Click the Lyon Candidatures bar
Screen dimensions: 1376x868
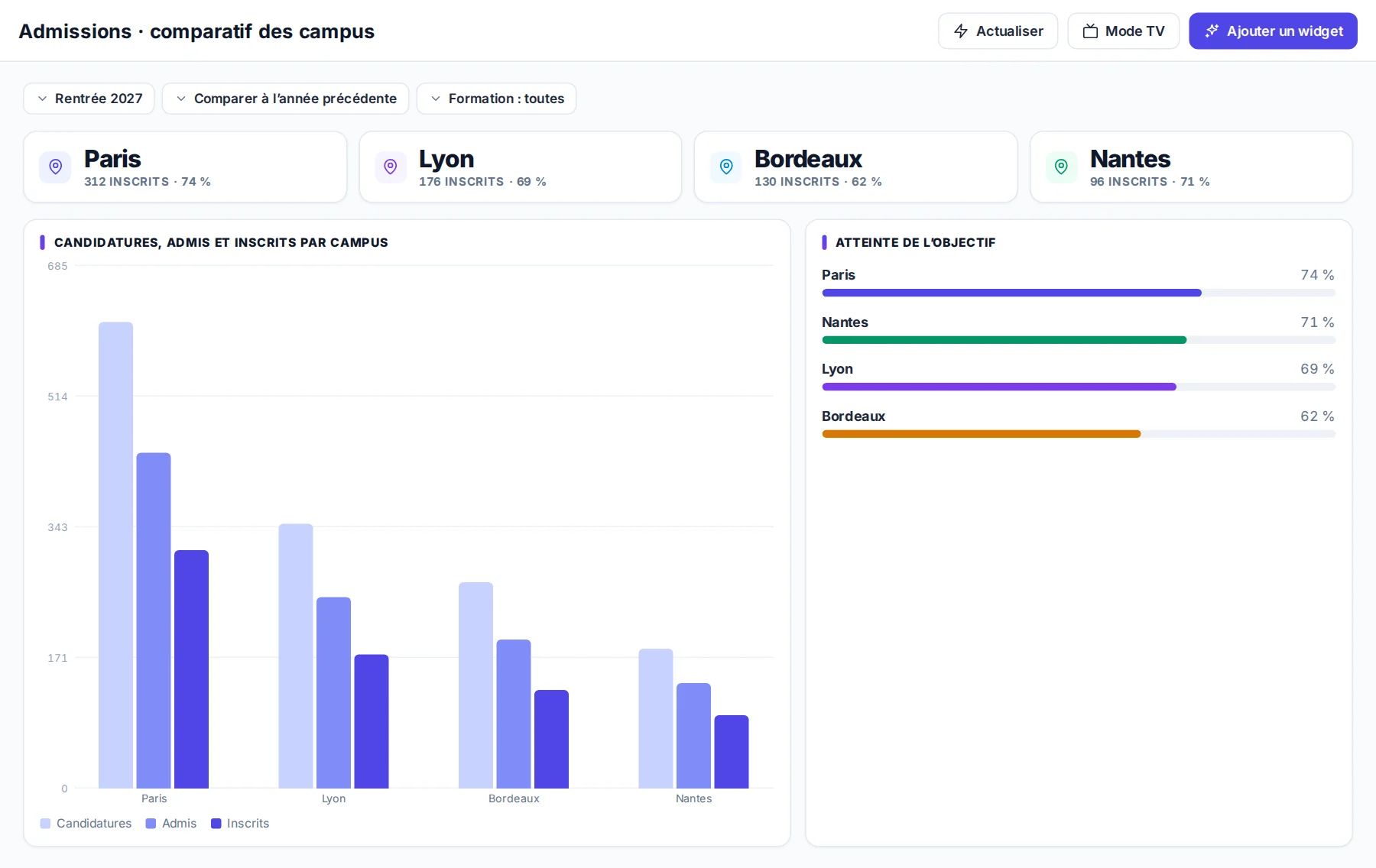pyautogui.click(x=296, y=656)
